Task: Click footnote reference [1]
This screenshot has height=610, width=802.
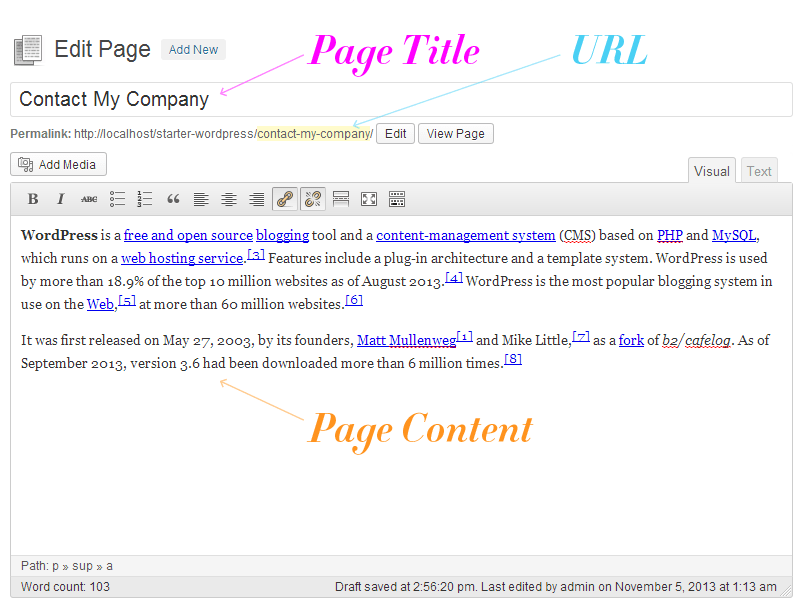Action: (464, 336)
